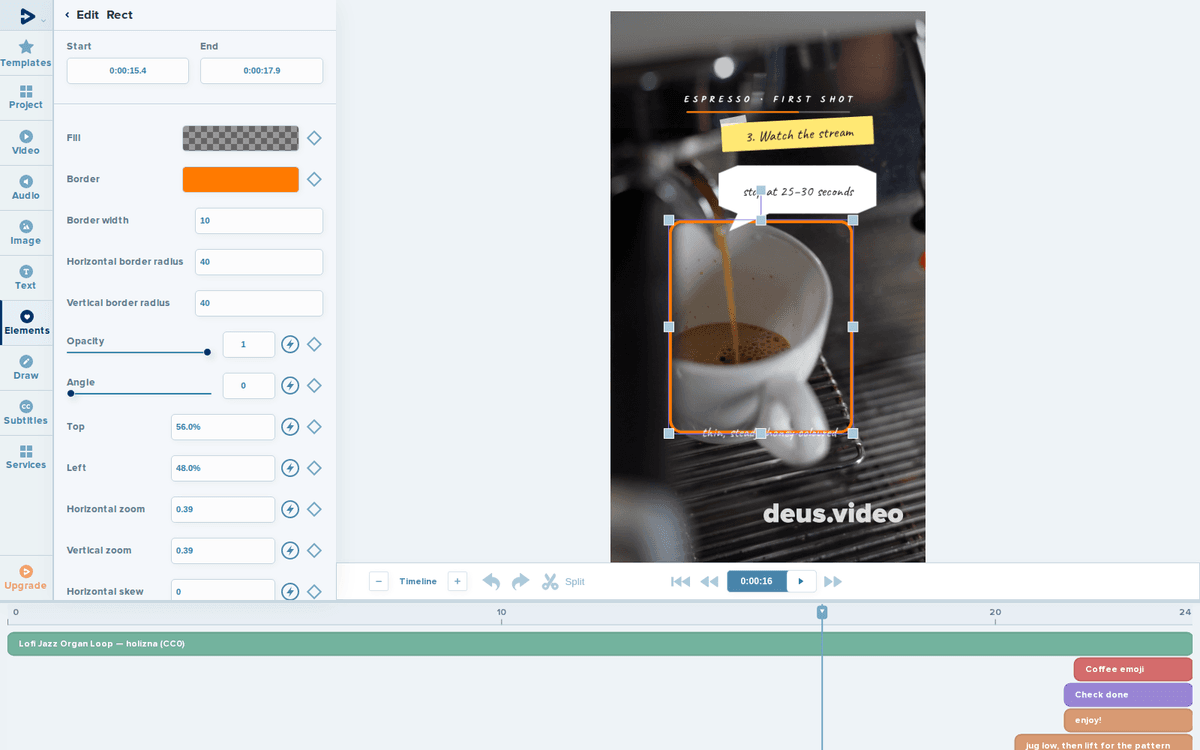Click the Angle slider handle
The height and width of the screenshot is (750, 1200).
pos(70,393)
